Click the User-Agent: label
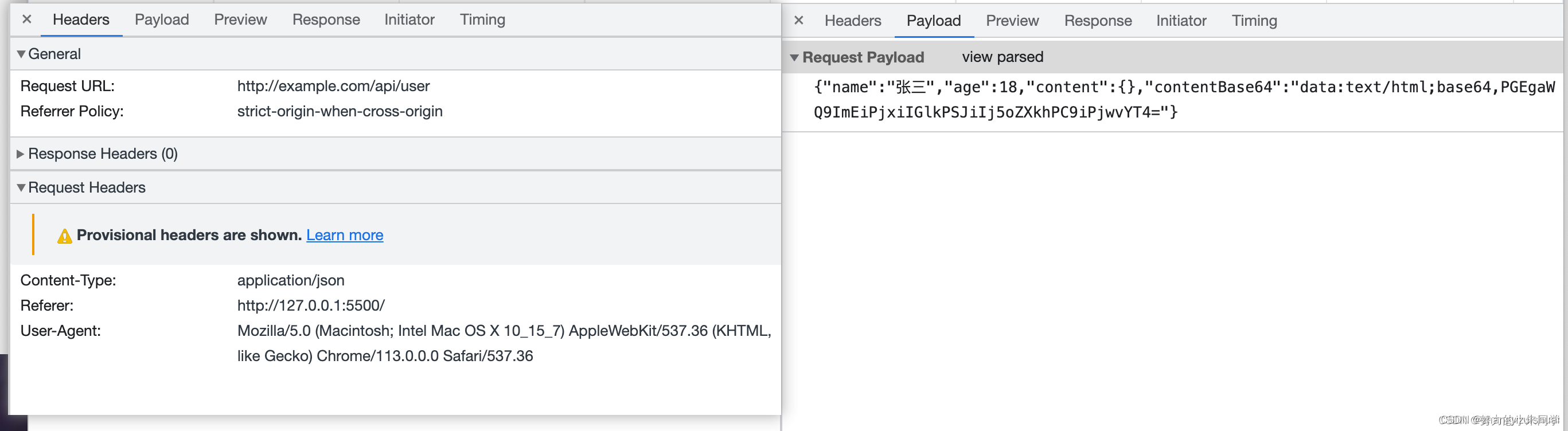1568x431 pixels. coord(61,331)
